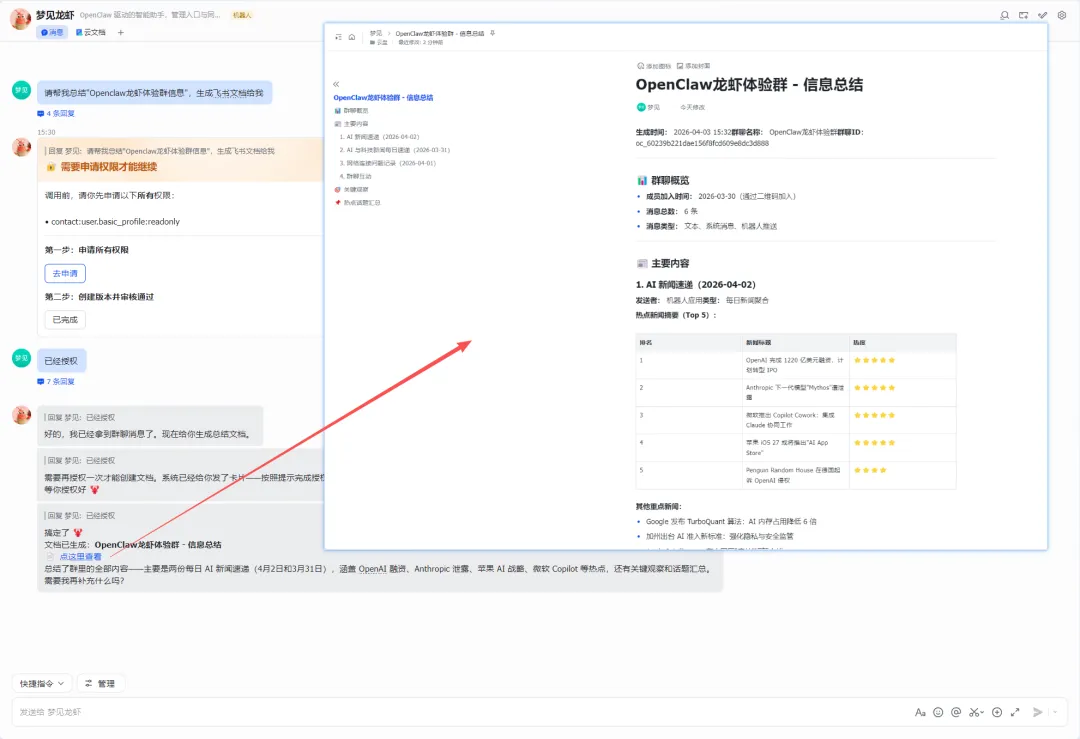Click the 去申请 button
Screen dimensions: 1080x739
pyautogui.click(x=65, y=273)
